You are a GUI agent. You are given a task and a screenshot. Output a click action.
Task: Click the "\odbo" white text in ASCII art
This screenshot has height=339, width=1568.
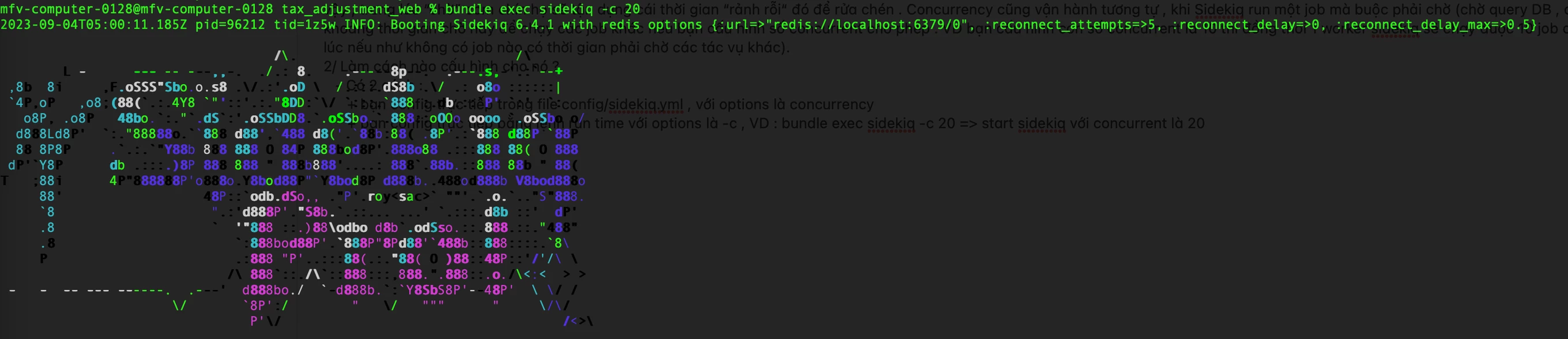point(348,228)
